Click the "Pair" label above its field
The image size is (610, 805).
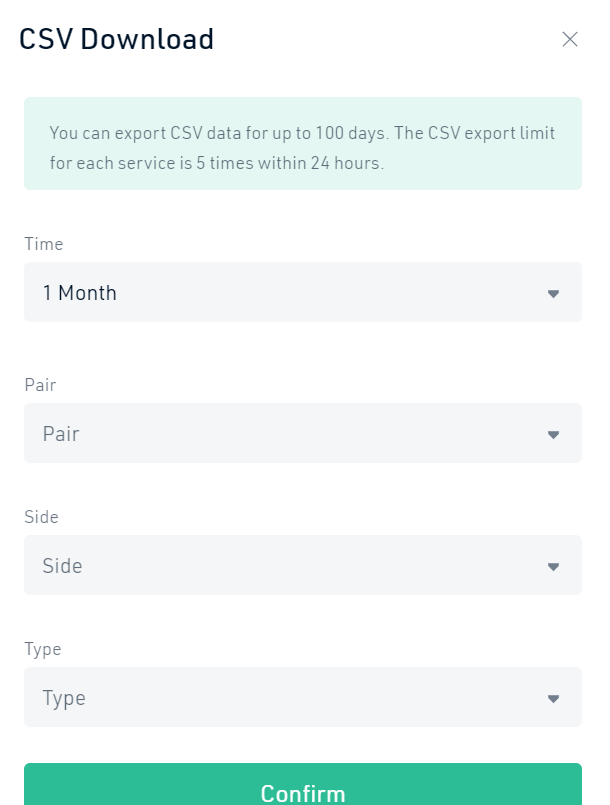pyautogui.click(x=41, y=385)
